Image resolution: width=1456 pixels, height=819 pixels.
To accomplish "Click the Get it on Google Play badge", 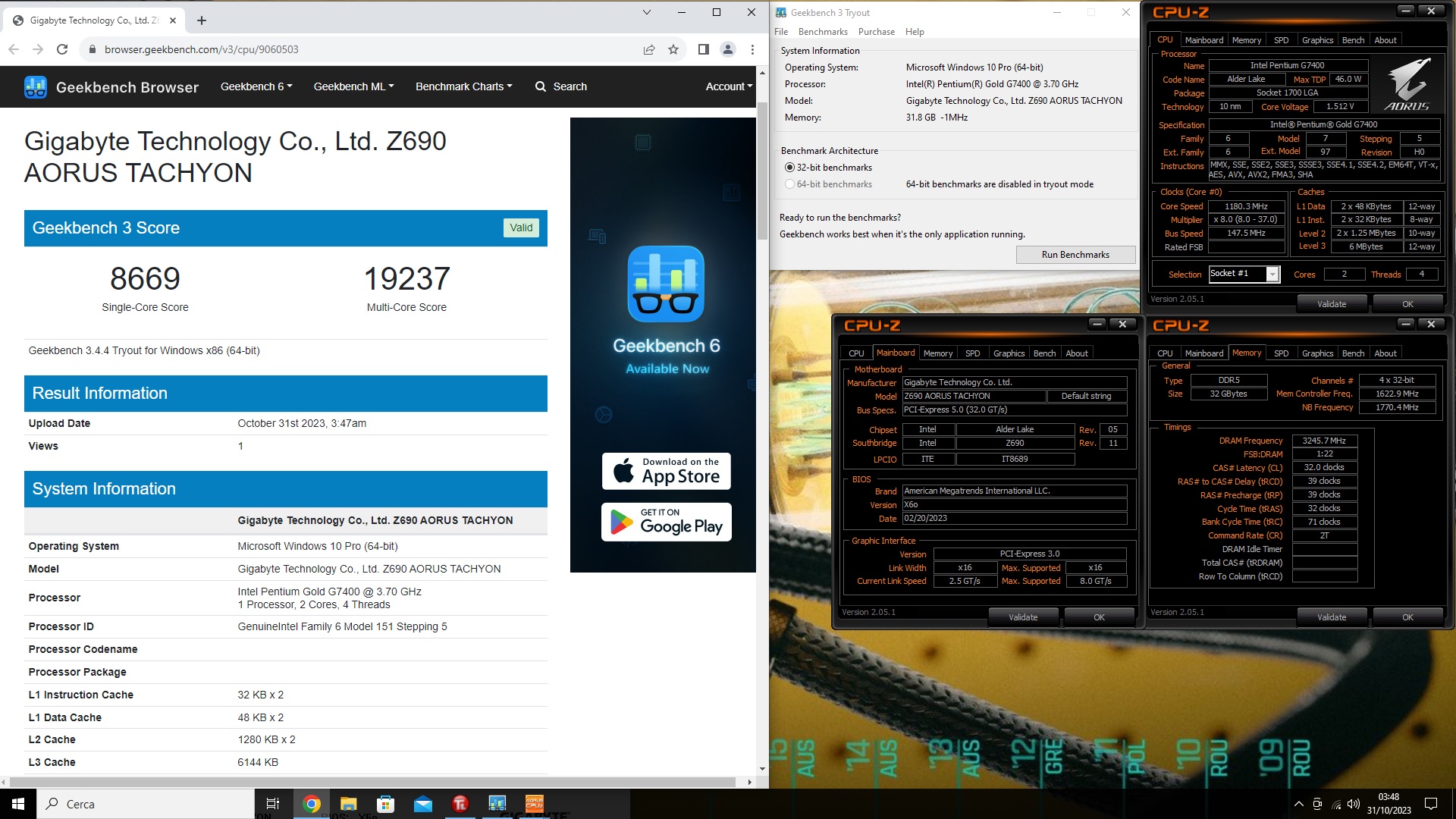I will tap(667, 522).
